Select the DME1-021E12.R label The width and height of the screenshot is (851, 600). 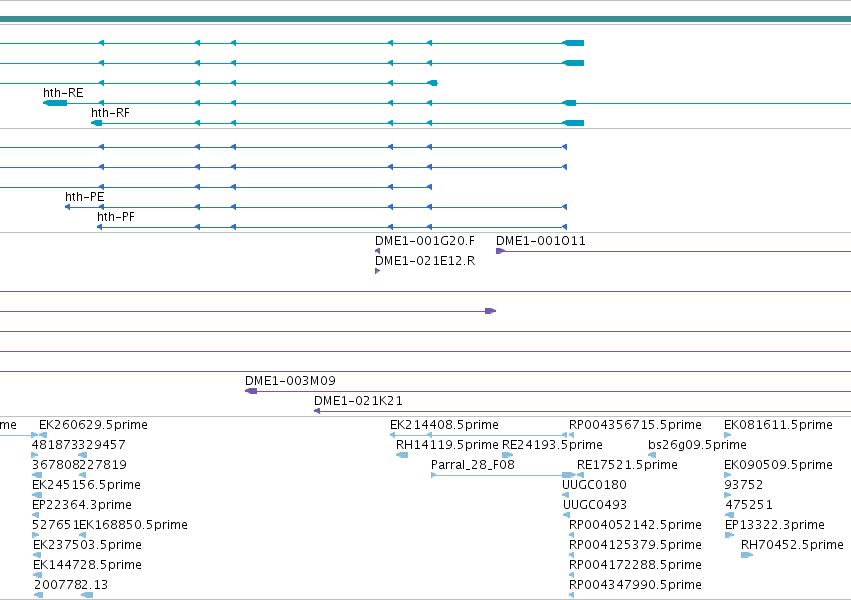tap(425, 261)
